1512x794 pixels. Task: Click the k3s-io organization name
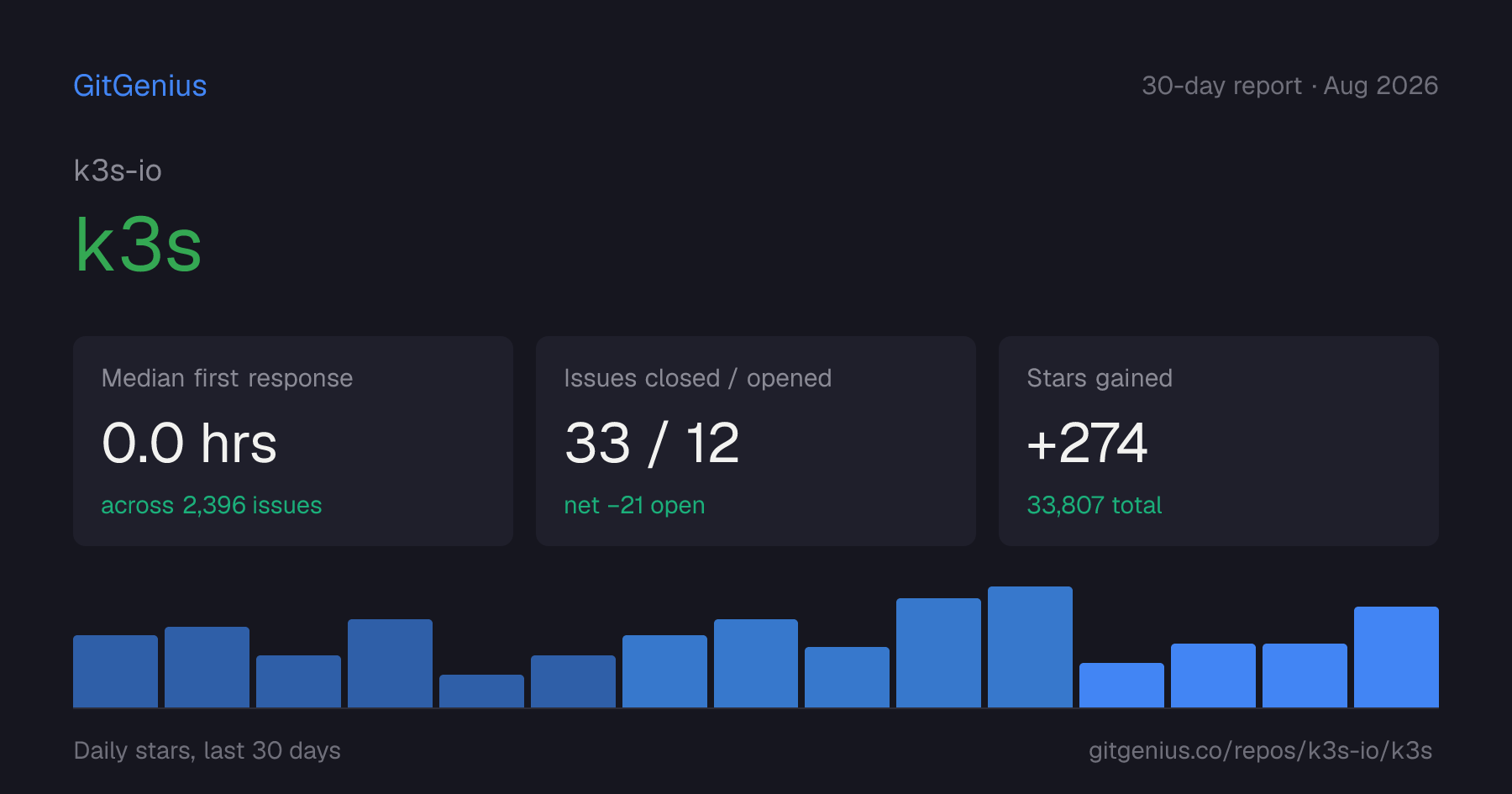coord(118,171)
